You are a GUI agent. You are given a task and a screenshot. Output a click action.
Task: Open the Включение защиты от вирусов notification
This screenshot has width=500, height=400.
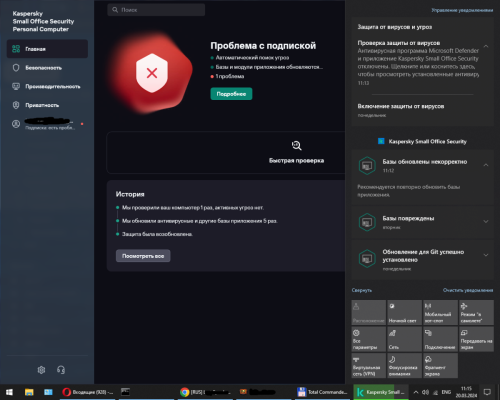(x=422, y=110)
